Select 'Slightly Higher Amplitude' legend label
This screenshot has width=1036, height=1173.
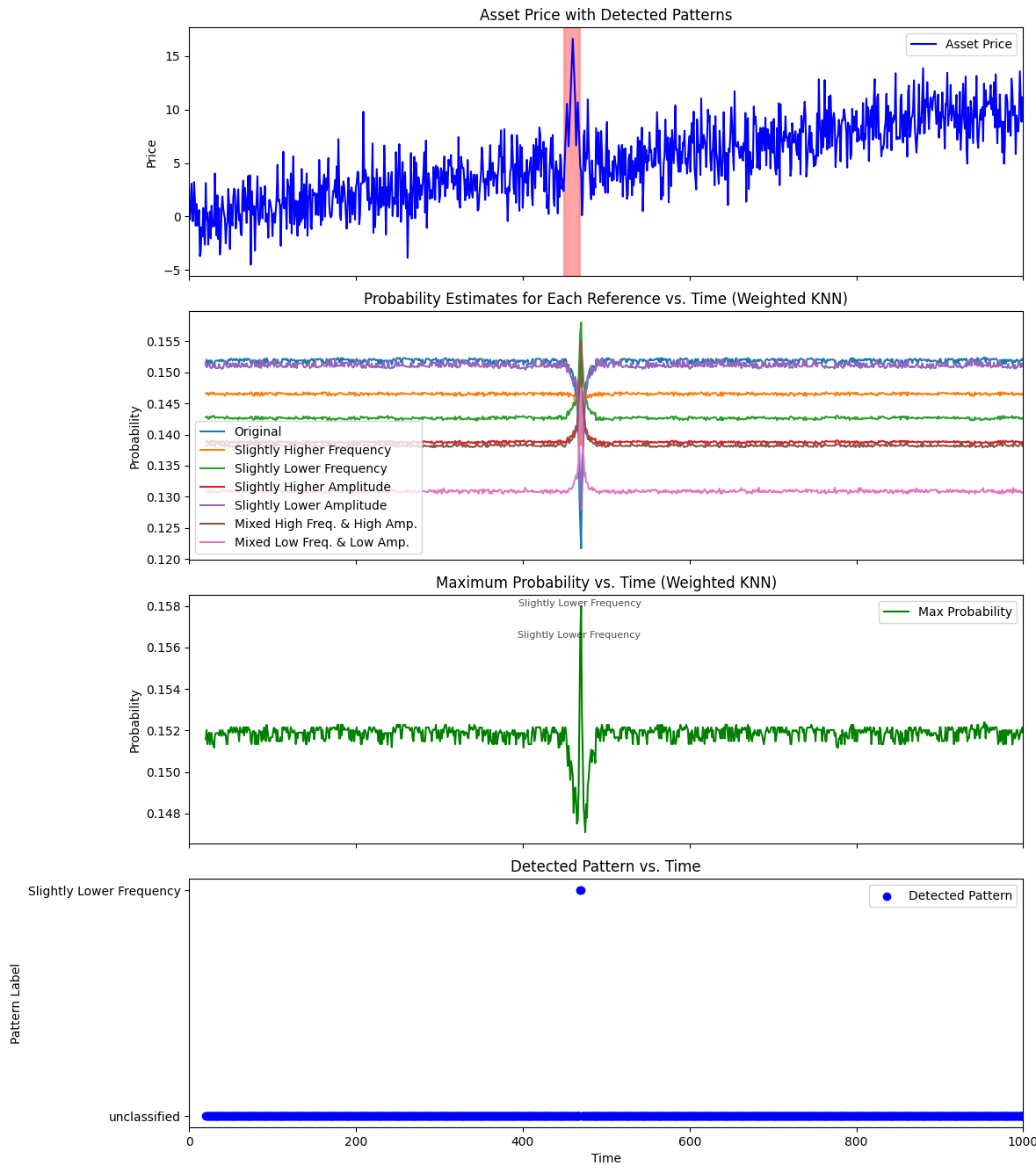point(313,487)
